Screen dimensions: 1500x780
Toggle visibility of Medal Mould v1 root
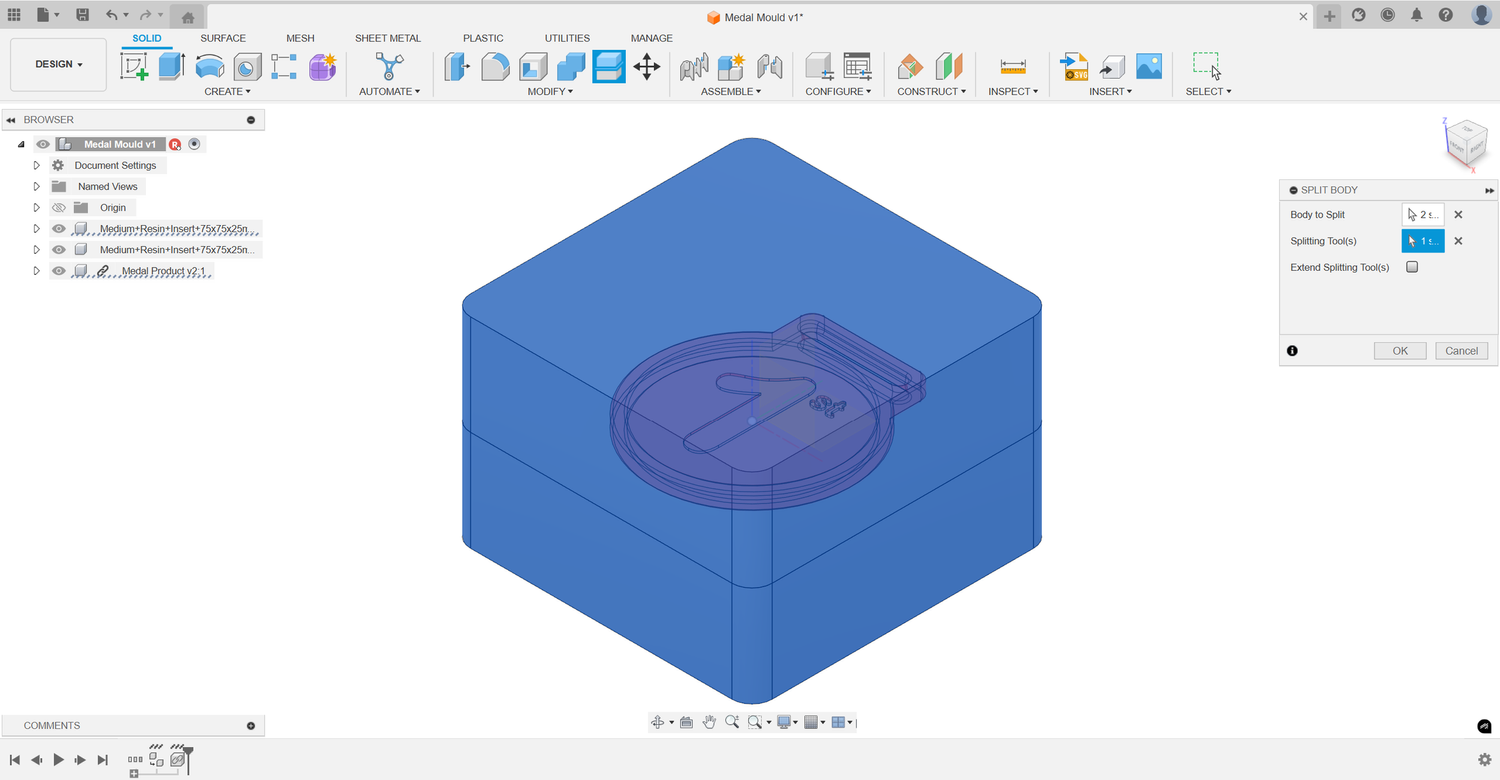pyautogui.click(x=43, y=144)
